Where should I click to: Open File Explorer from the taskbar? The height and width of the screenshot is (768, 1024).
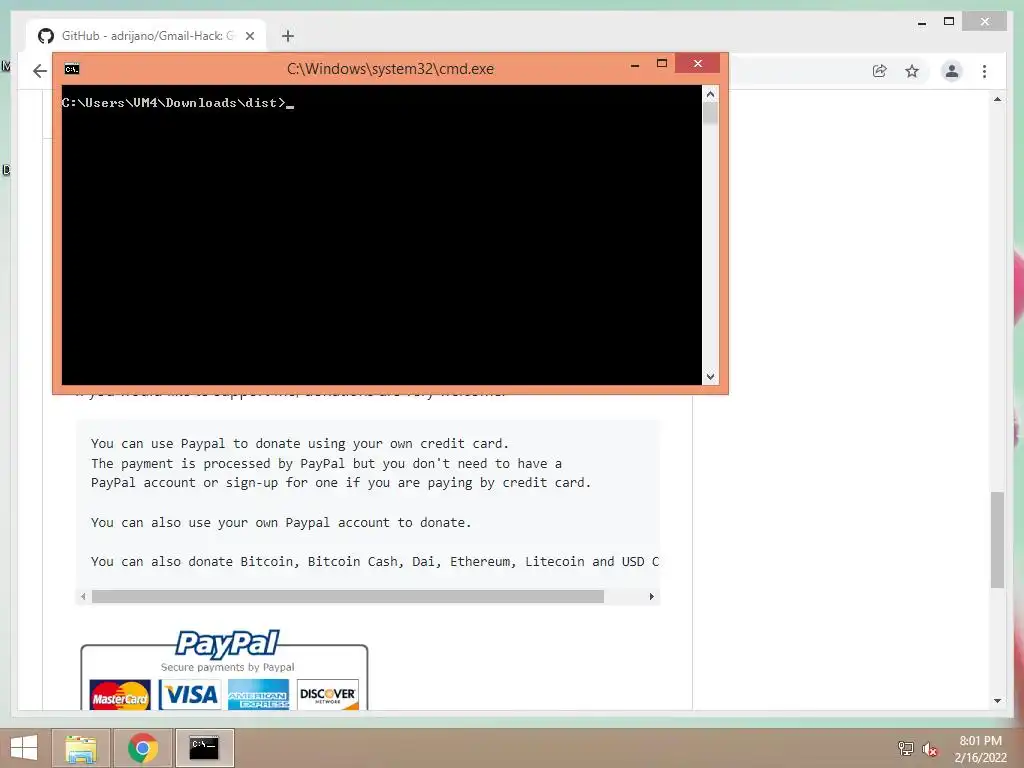tap(80, 748)
